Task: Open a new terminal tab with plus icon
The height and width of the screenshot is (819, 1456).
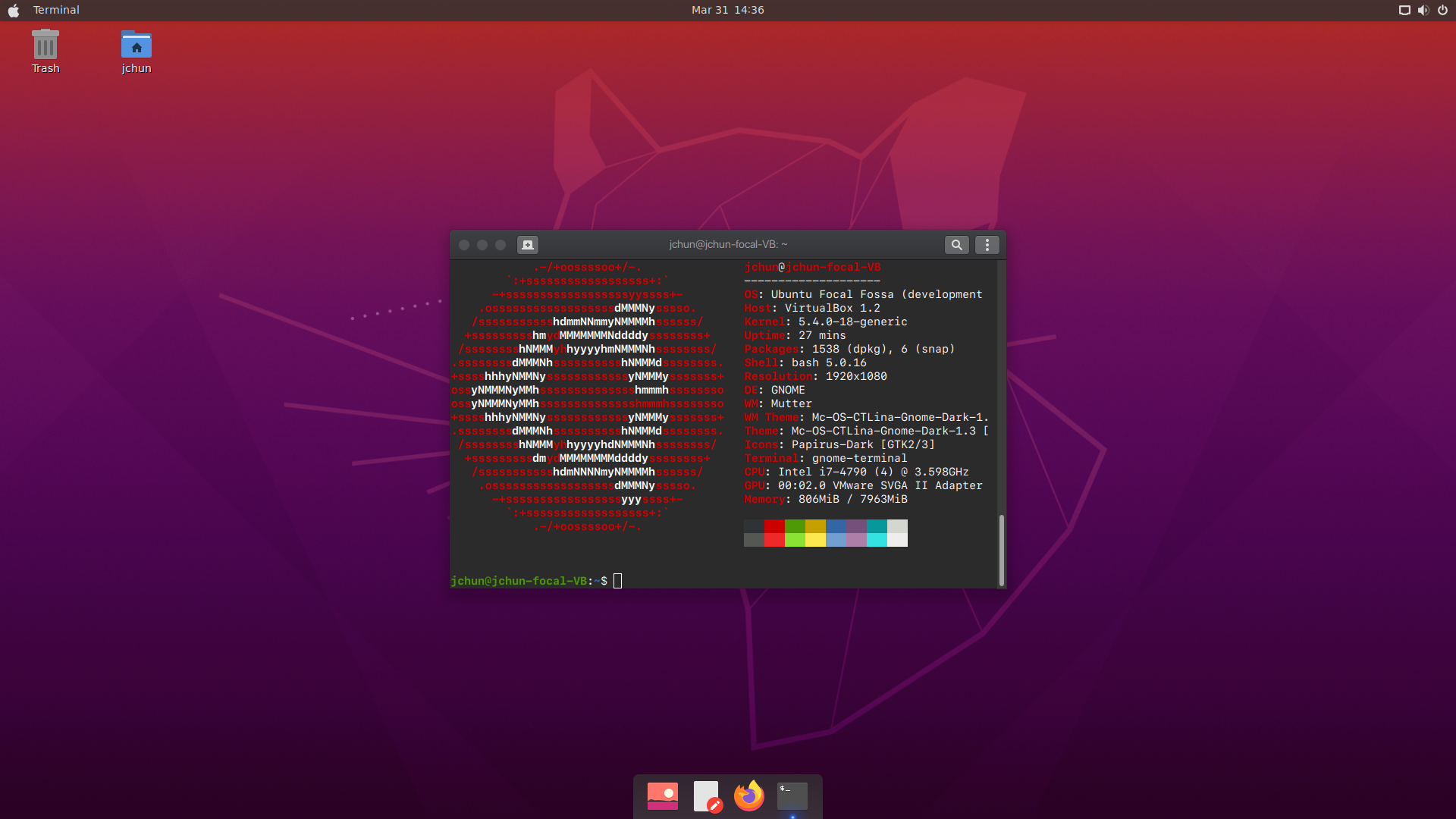Action: click(x=528, y=245)
